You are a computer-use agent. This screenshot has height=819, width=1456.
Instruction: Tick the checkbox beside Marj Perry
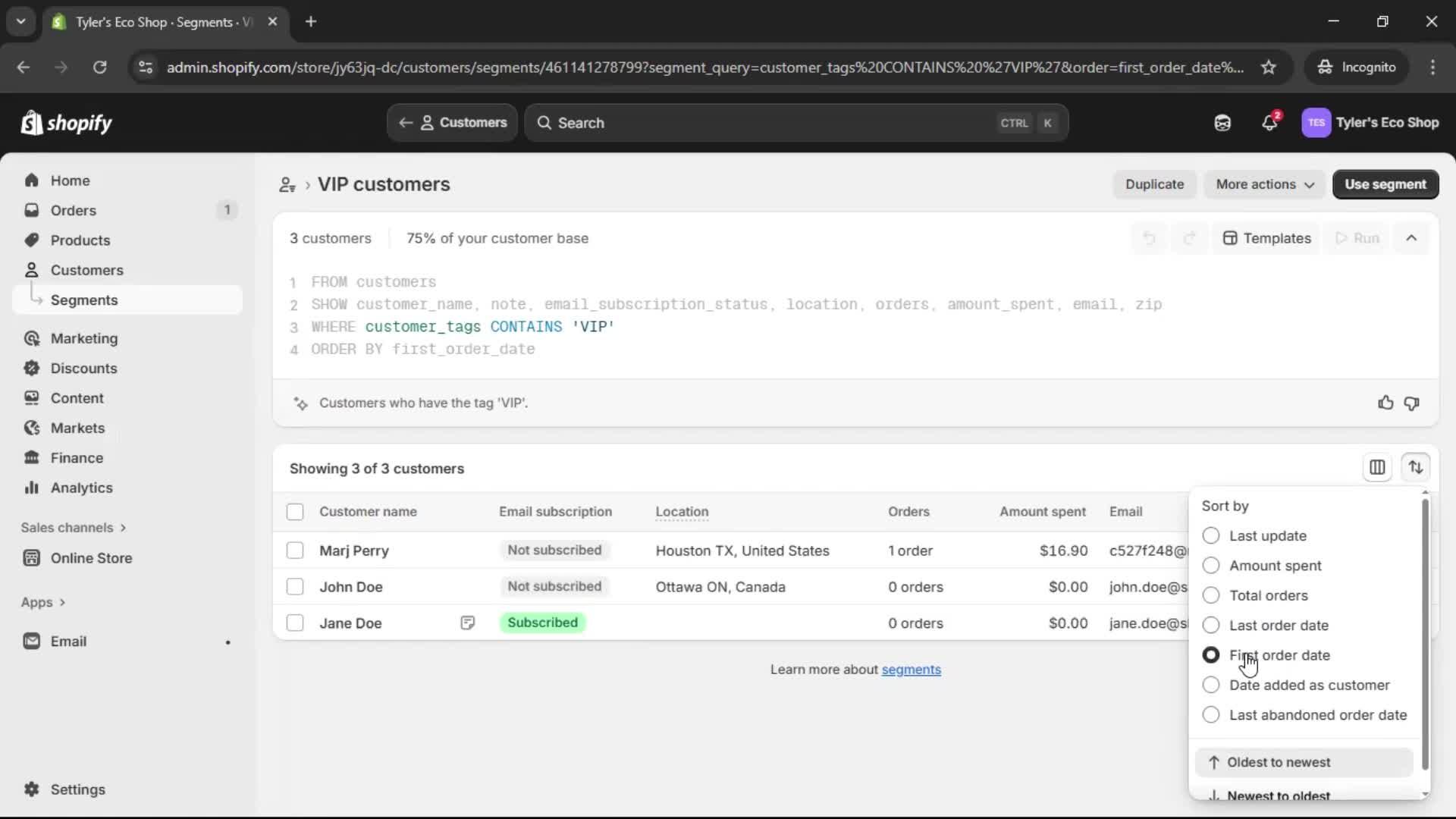pos(295,551)
